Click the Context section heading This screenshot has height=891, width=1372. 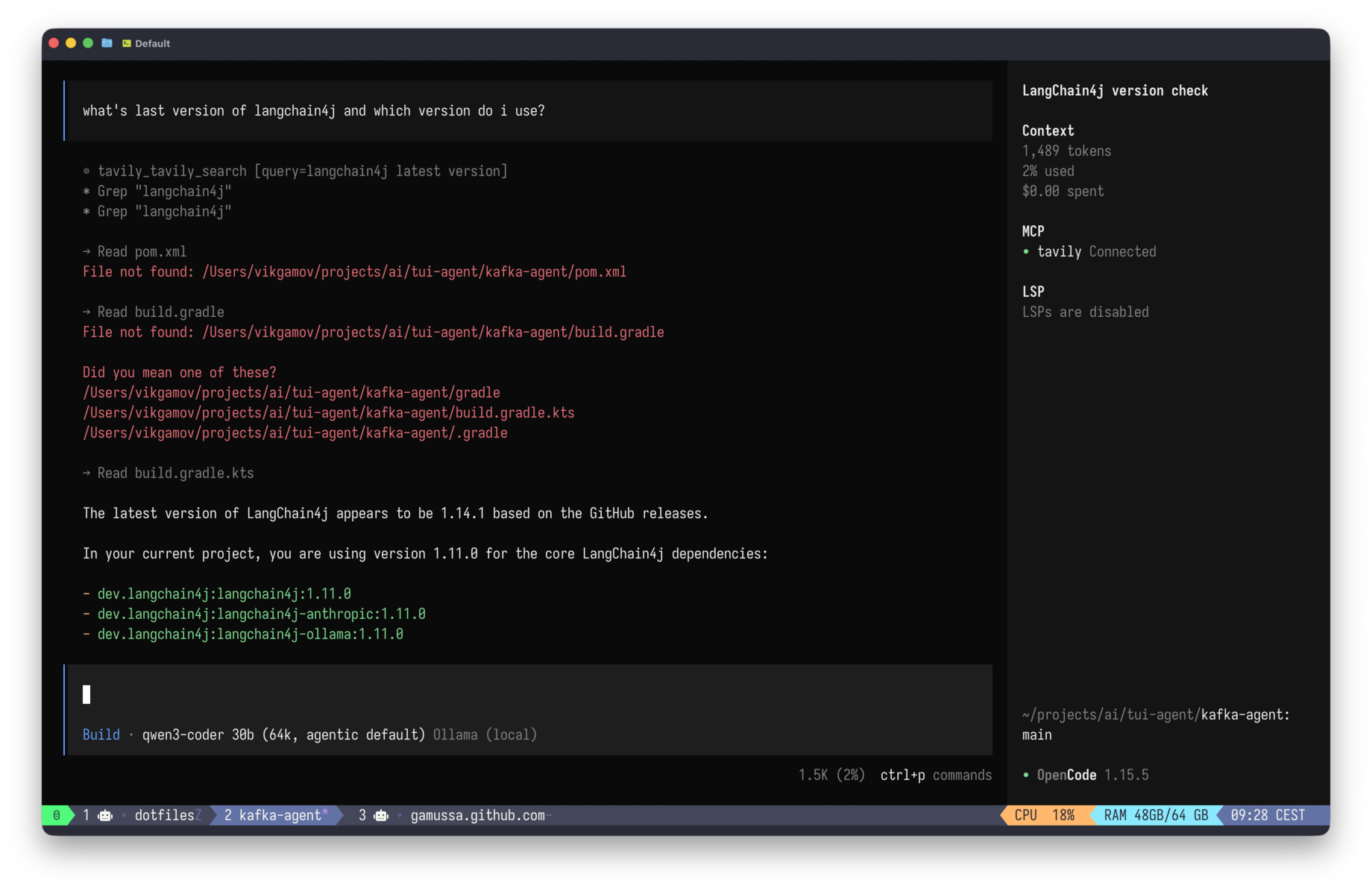(x=1048, y=130)
